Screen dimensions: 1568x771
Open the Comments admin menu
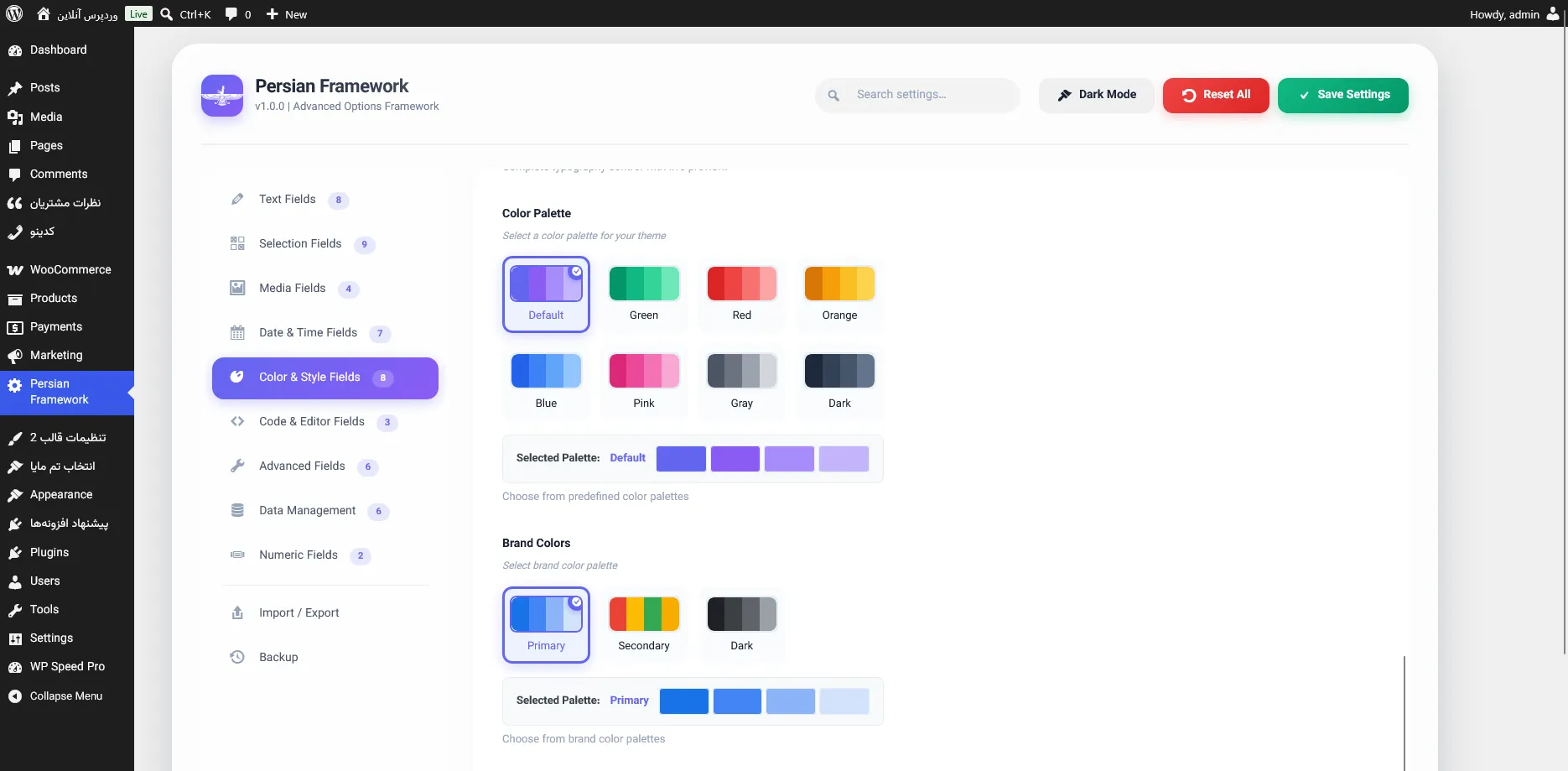(67, 175)
